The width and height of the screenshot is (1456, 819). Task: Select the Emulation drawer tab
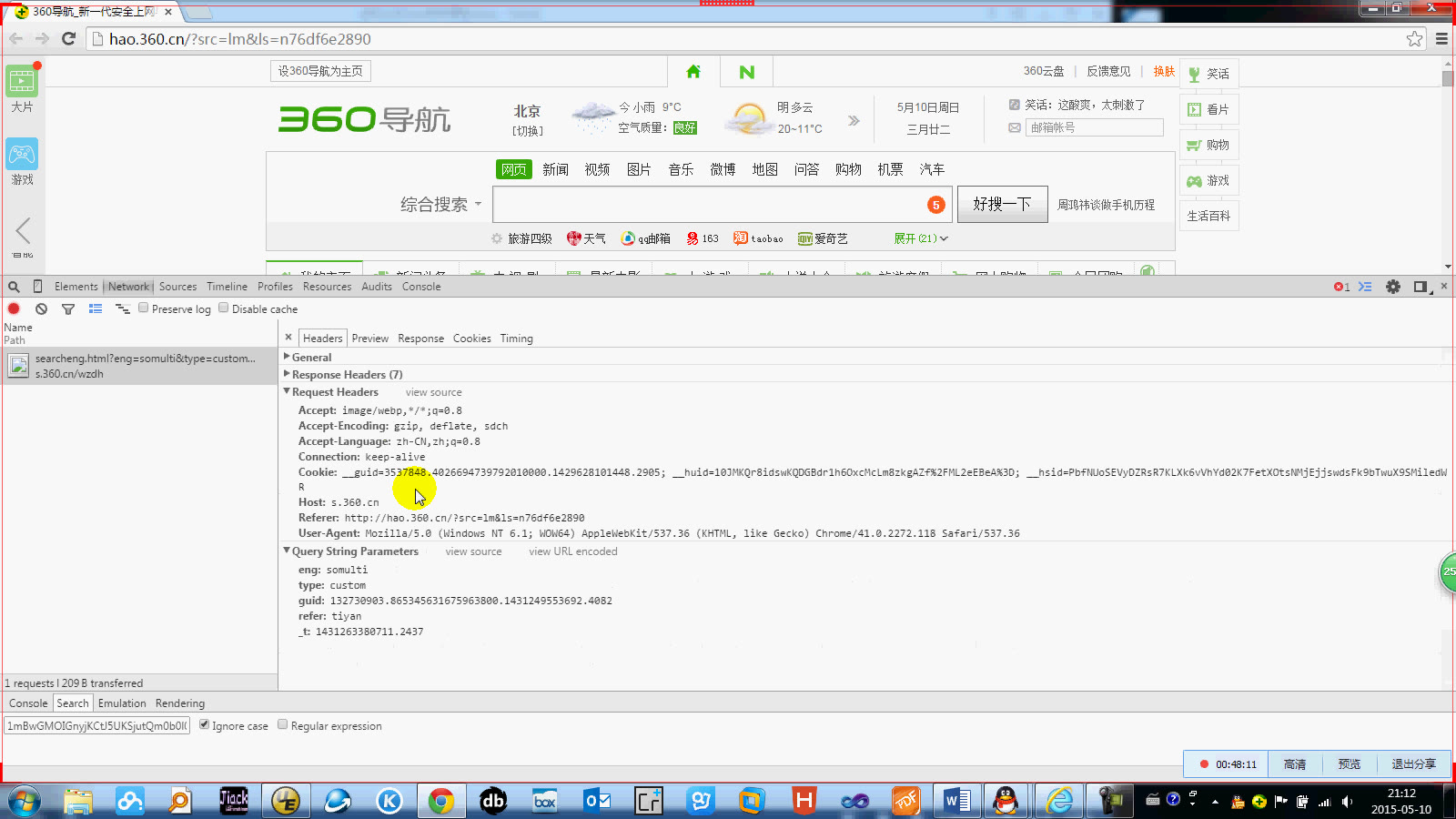pos(122,703)
